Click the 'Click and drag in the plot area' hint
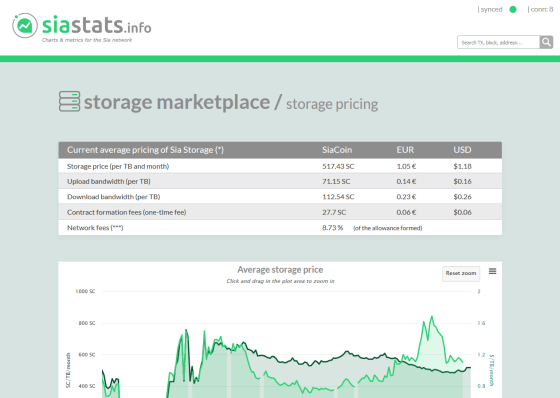Screen dimensions: 560x398 click(280, 281)
